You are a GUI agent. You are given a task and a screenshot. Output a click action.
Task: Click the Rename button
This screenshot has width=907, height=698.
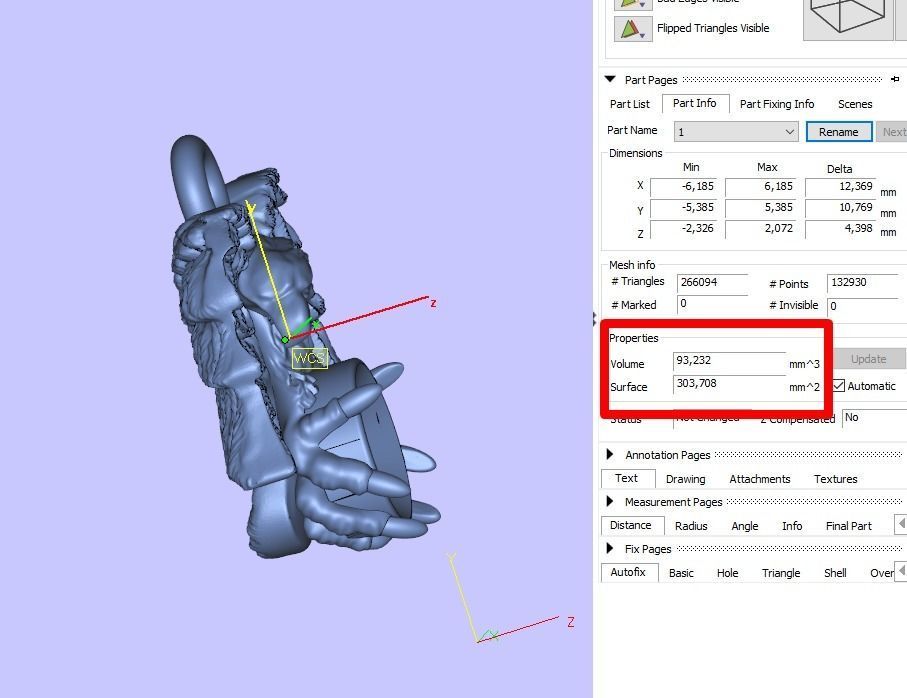pos(839,132)
